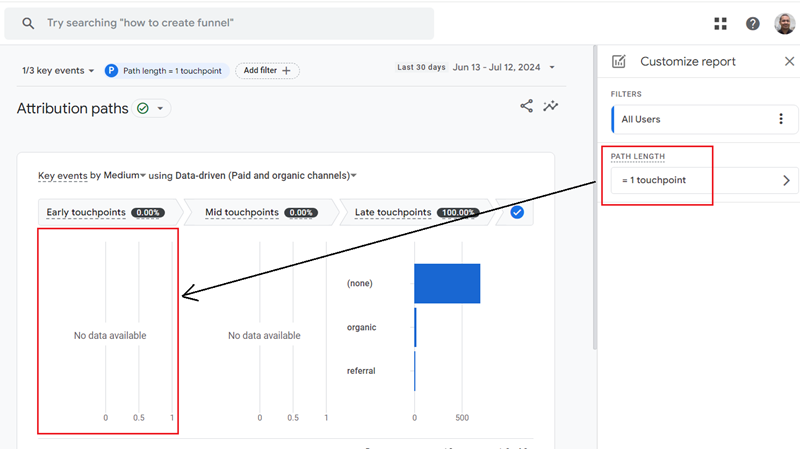Toggle the blue checkmark after touchpoints tabs
This screenshot has width=800, height=449.
click(517, 212)
